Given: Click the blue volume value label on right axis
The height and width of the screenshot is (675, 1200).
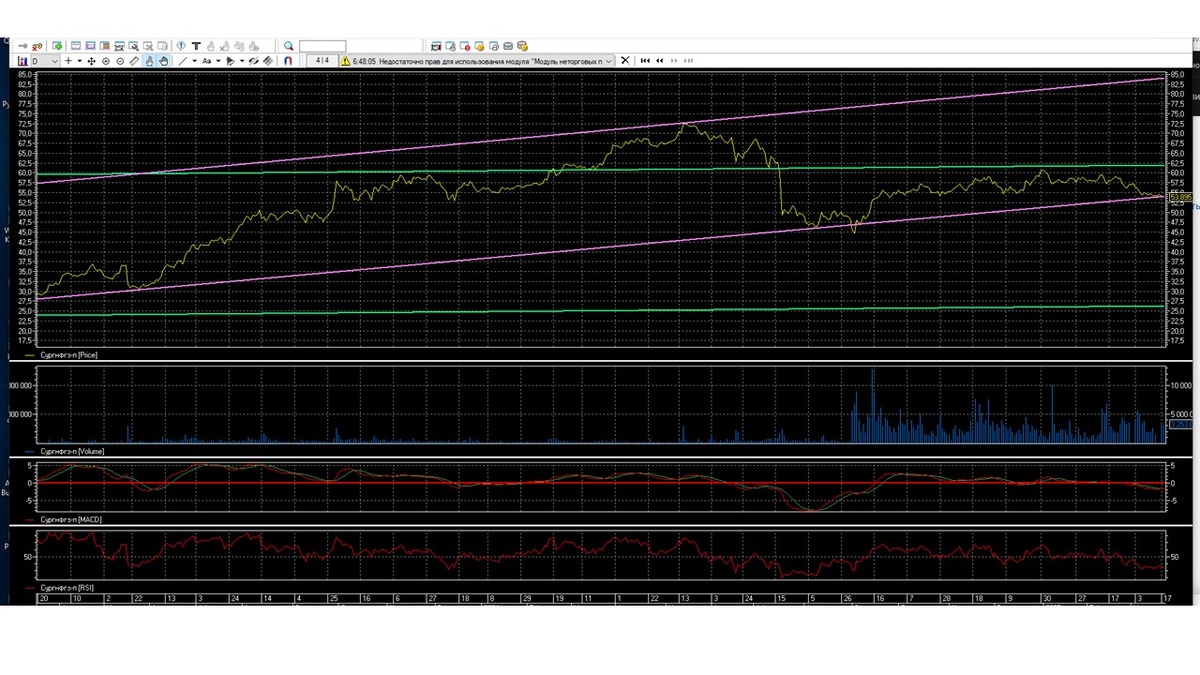Looking at the screenshot, I should (x=1181, y=425).
